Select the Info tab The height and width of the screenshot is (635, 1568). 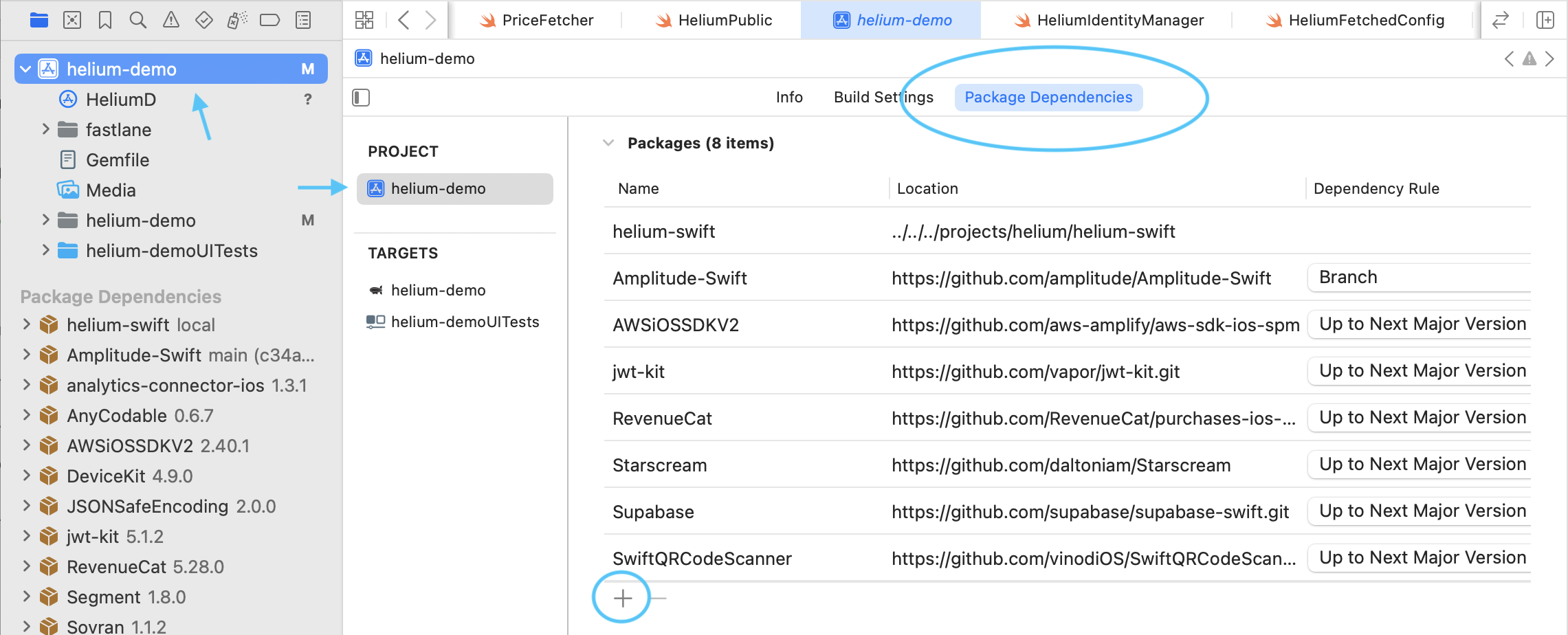coord(788,98)
